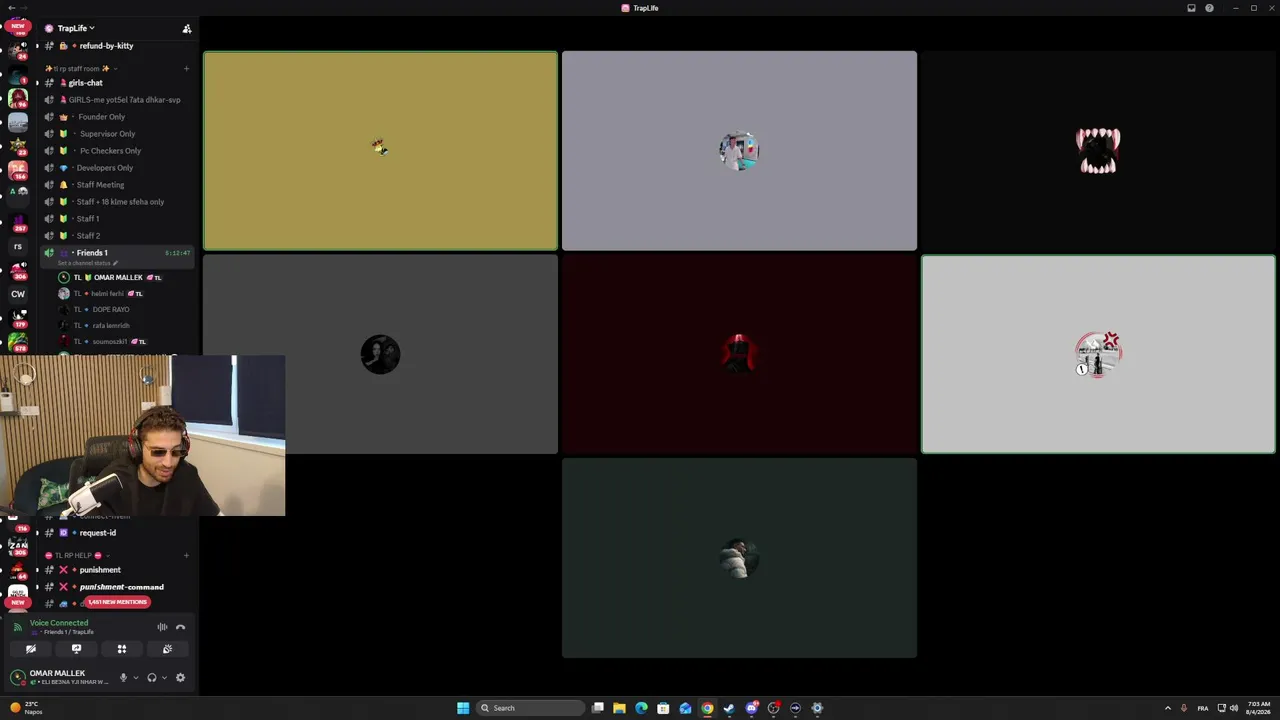Screen dimensions: 1280x720
Task: Focus the dark green bottom participant tile
Action: [x=739, y=558]
